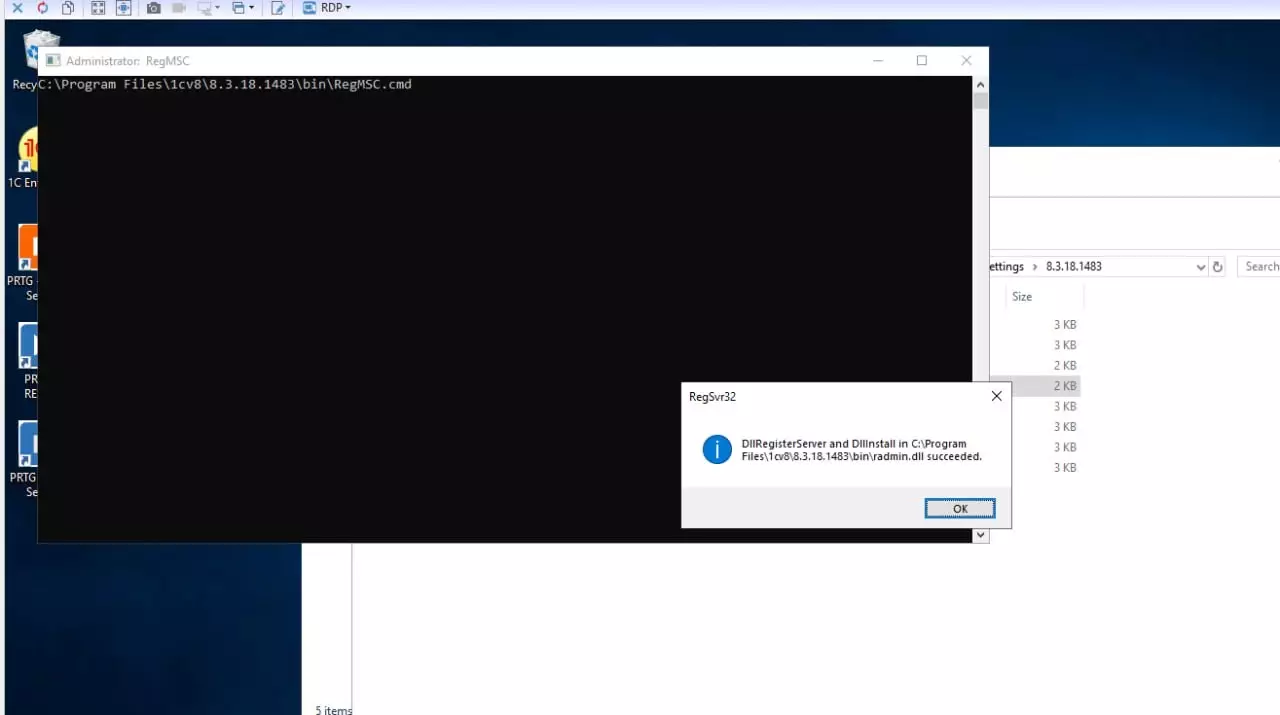The width and height of the screenshot is (1280, 715).
Task: Click the first 3 KB size cell
Action: (x=1065, y=325)
